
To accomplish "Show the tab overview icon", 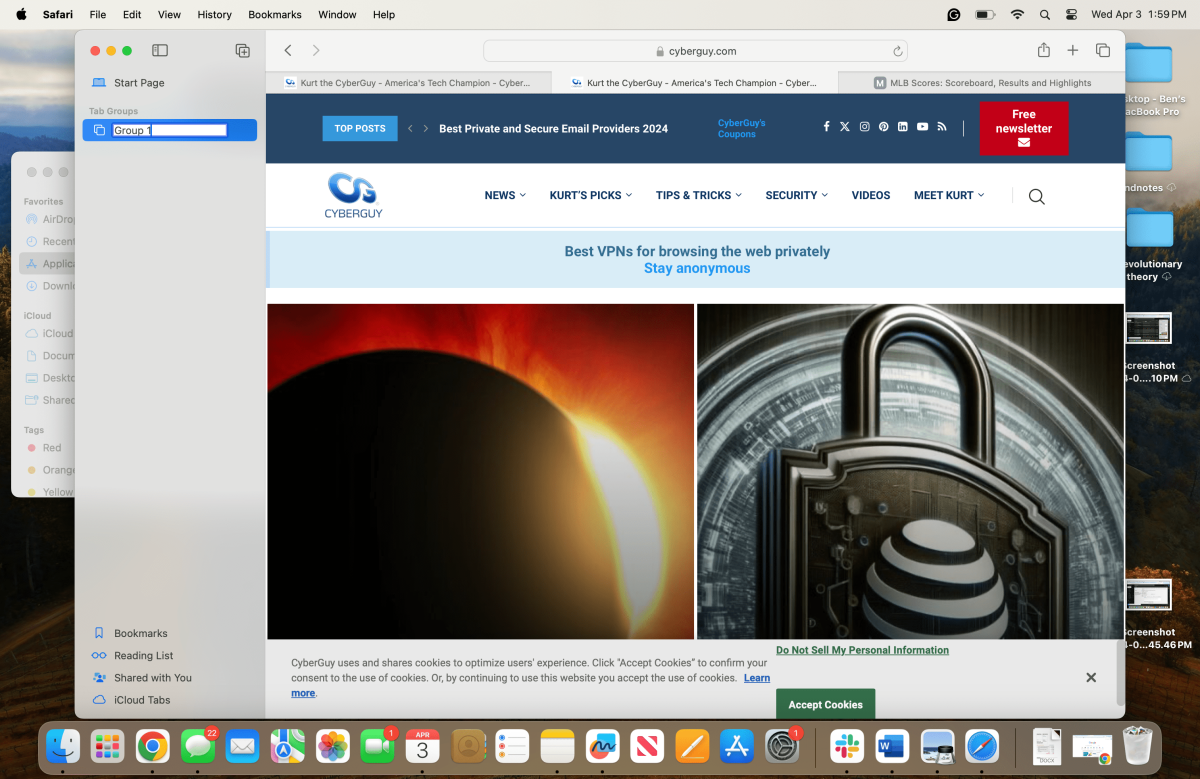I will [1102, 50].
